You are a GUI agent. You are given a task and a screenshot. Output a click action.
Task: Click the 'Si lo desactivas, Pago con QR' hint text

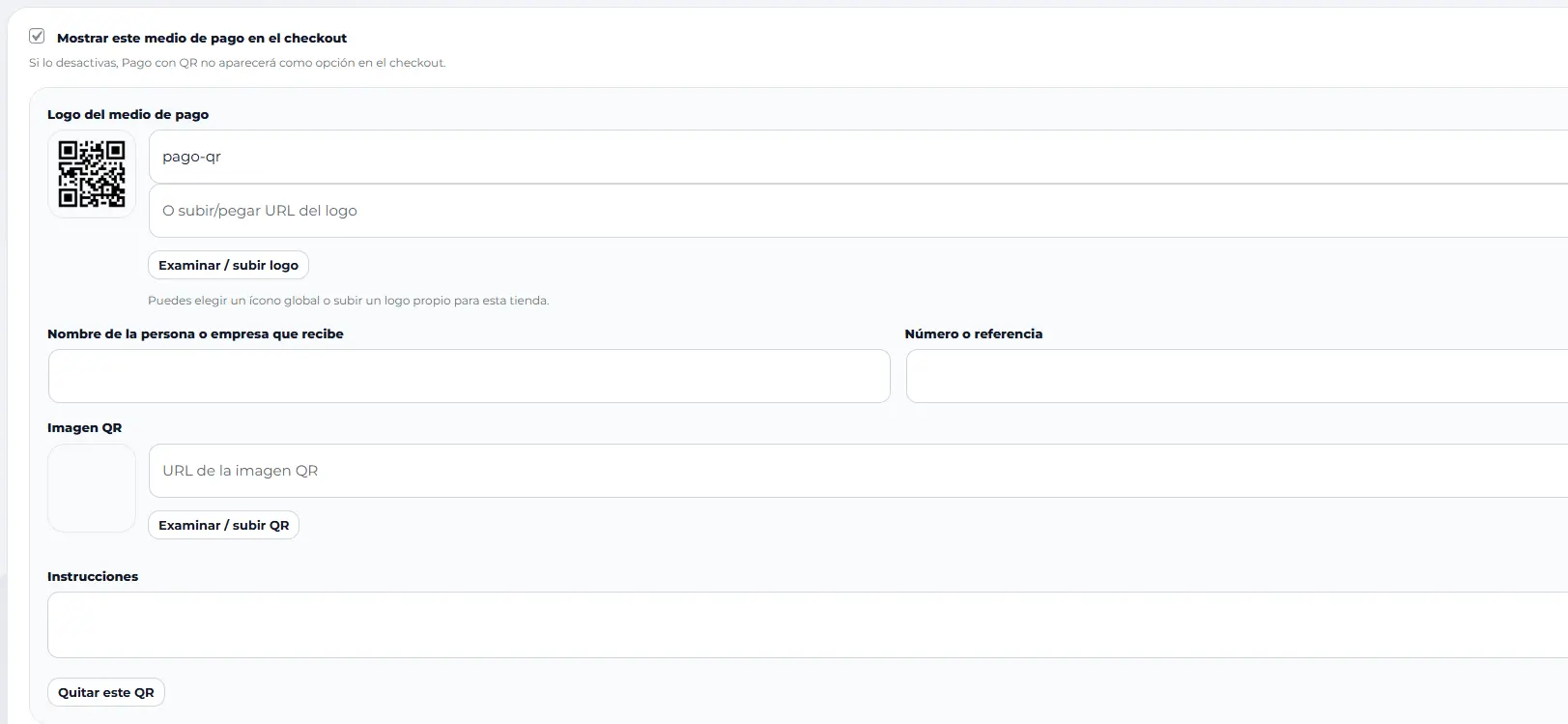click(x=237, y=63)
